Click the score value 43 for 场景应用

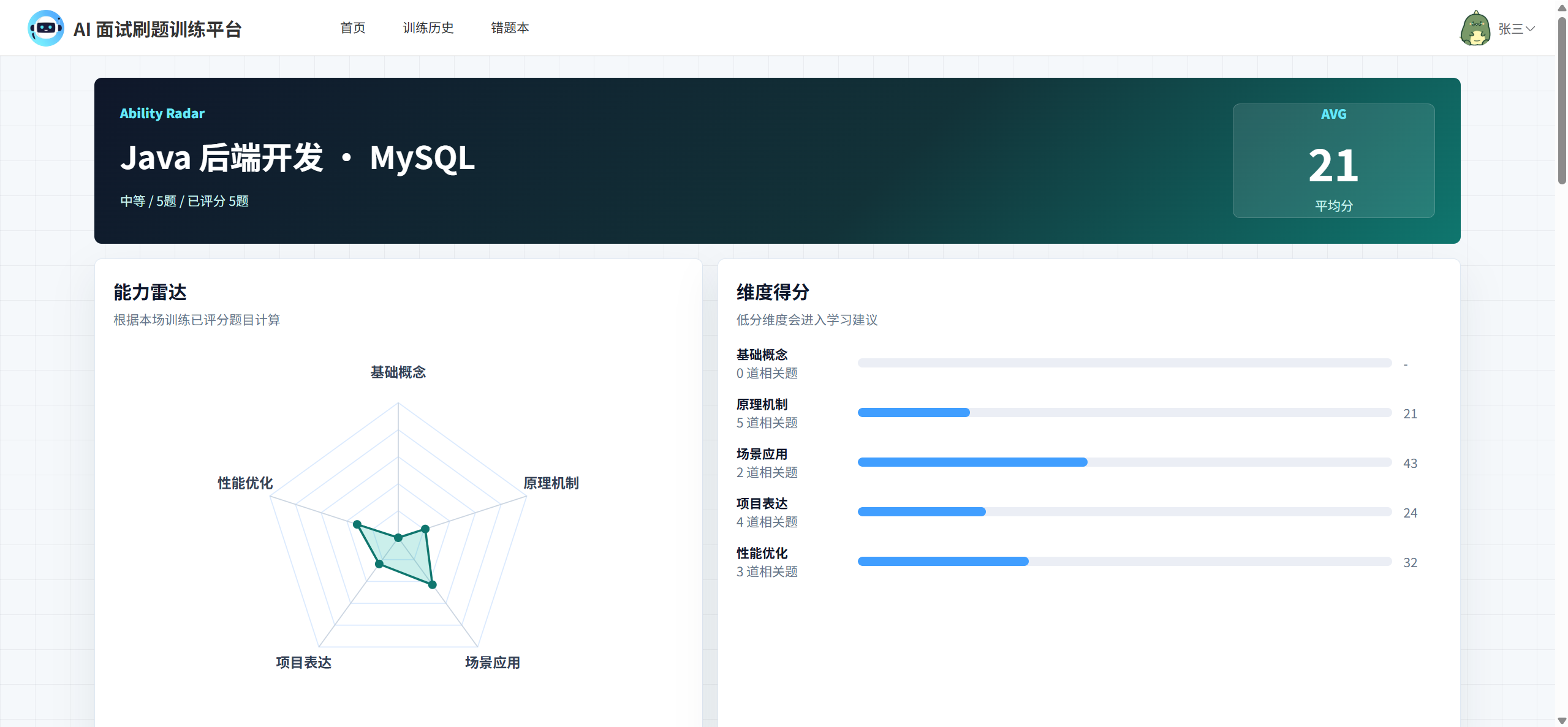1411,464
